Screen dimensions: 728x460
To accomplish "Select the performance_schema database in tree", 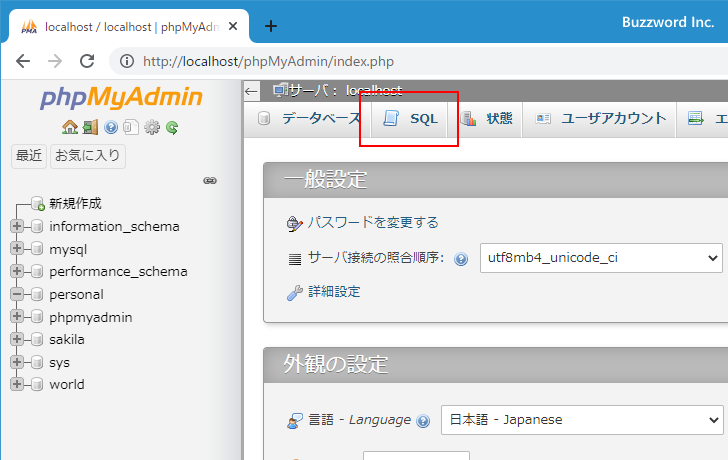I will 118,272.
